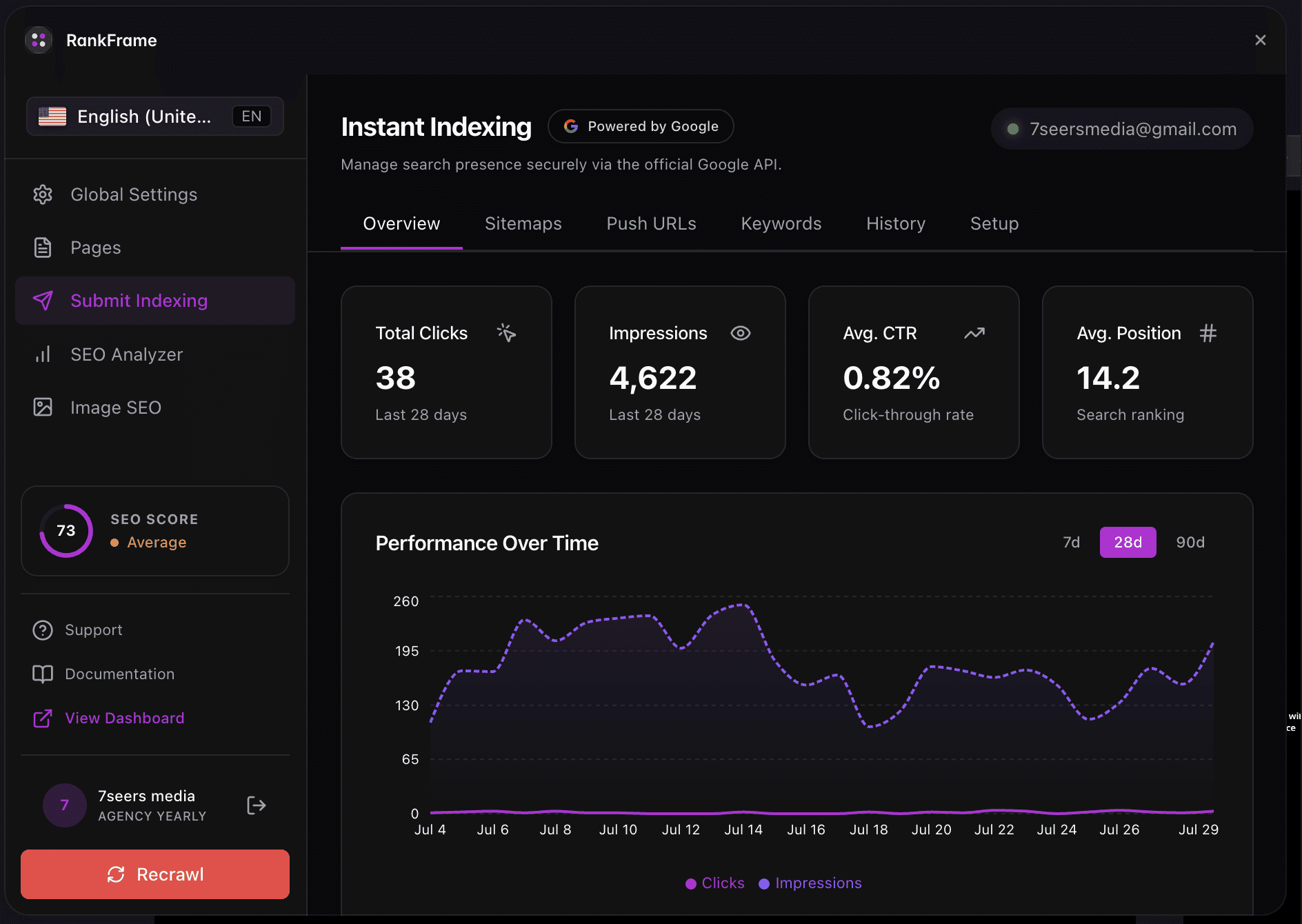Close the RankFrame panel with X
The height and width of the screenshot is (924, 1302).
pyautogui.click(x=1260, y=40)
